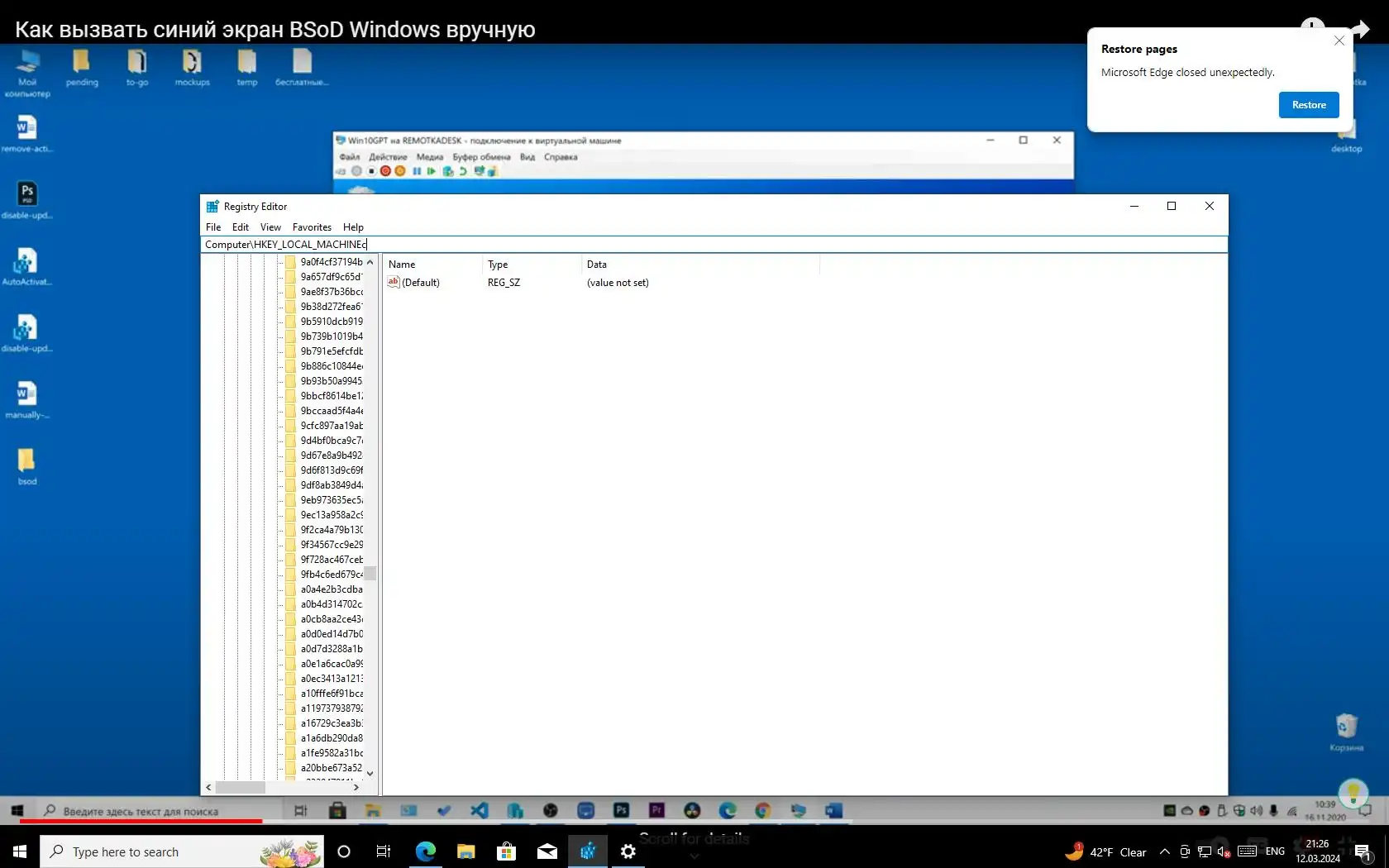
Task: Click the pause icon in virtual machine toolbar
Action: coord(417,171)
